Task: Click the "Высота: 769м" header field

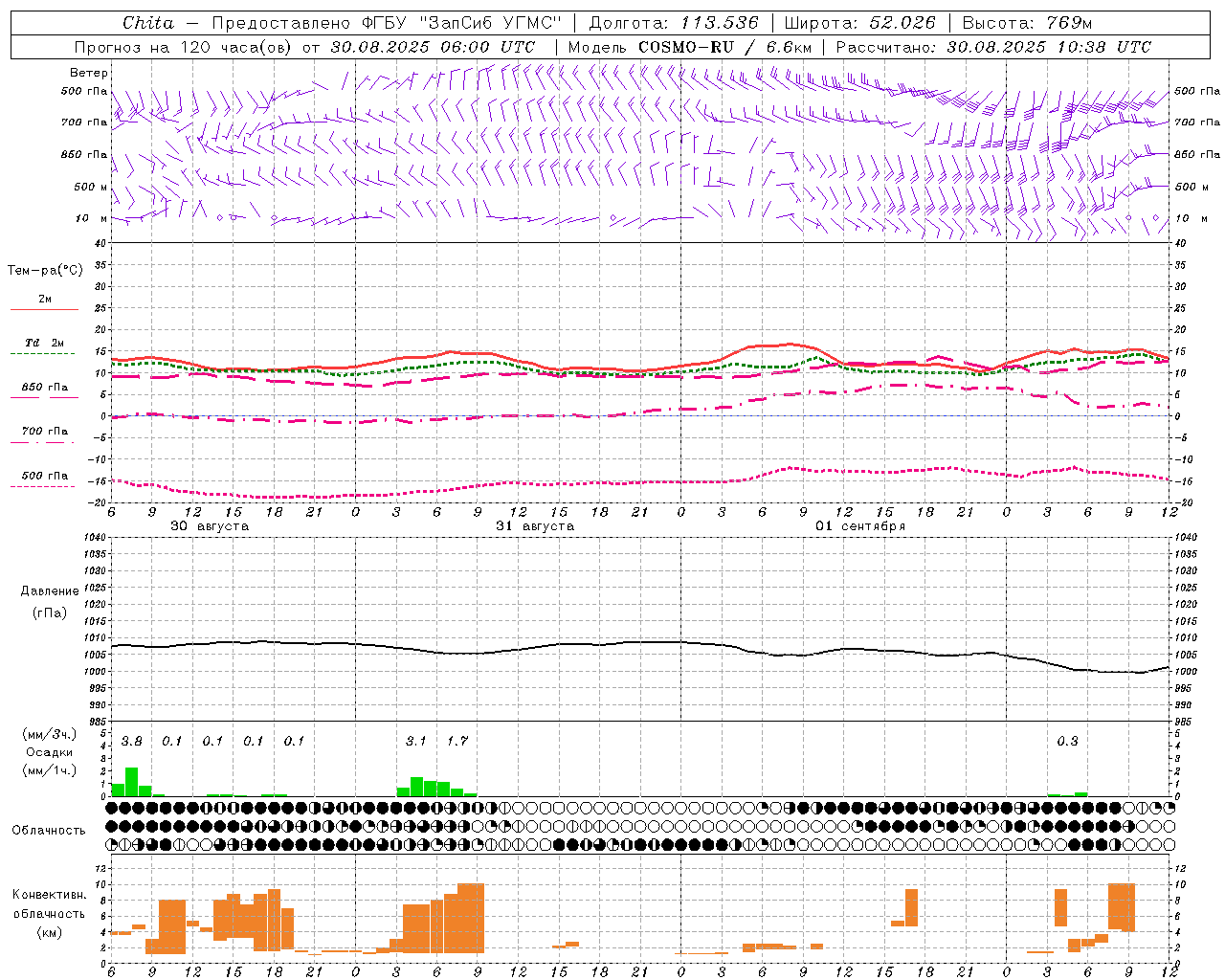Action: click(x=1028, y=23)
